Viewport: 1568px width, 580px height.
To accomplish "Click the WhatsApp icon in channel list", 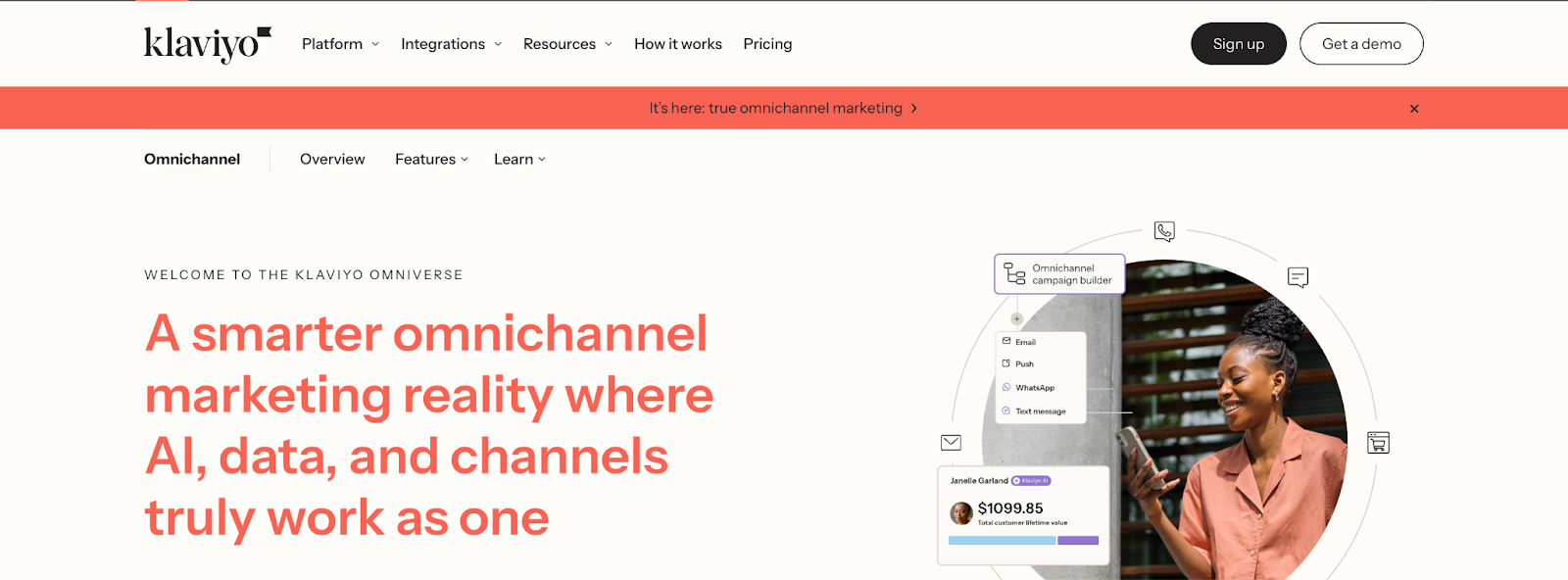I will [1006, 387].
